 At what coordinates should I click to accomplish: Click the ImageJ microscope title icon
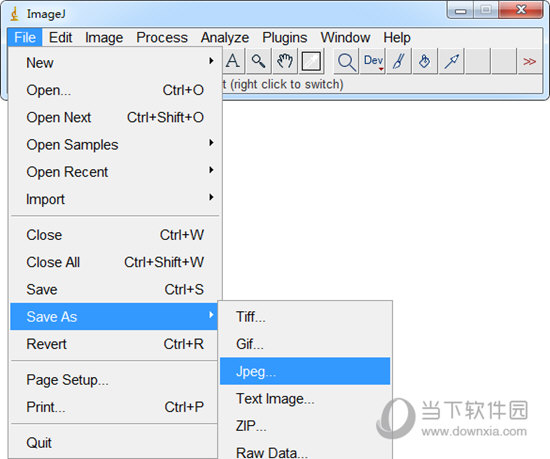pos(14,14)
